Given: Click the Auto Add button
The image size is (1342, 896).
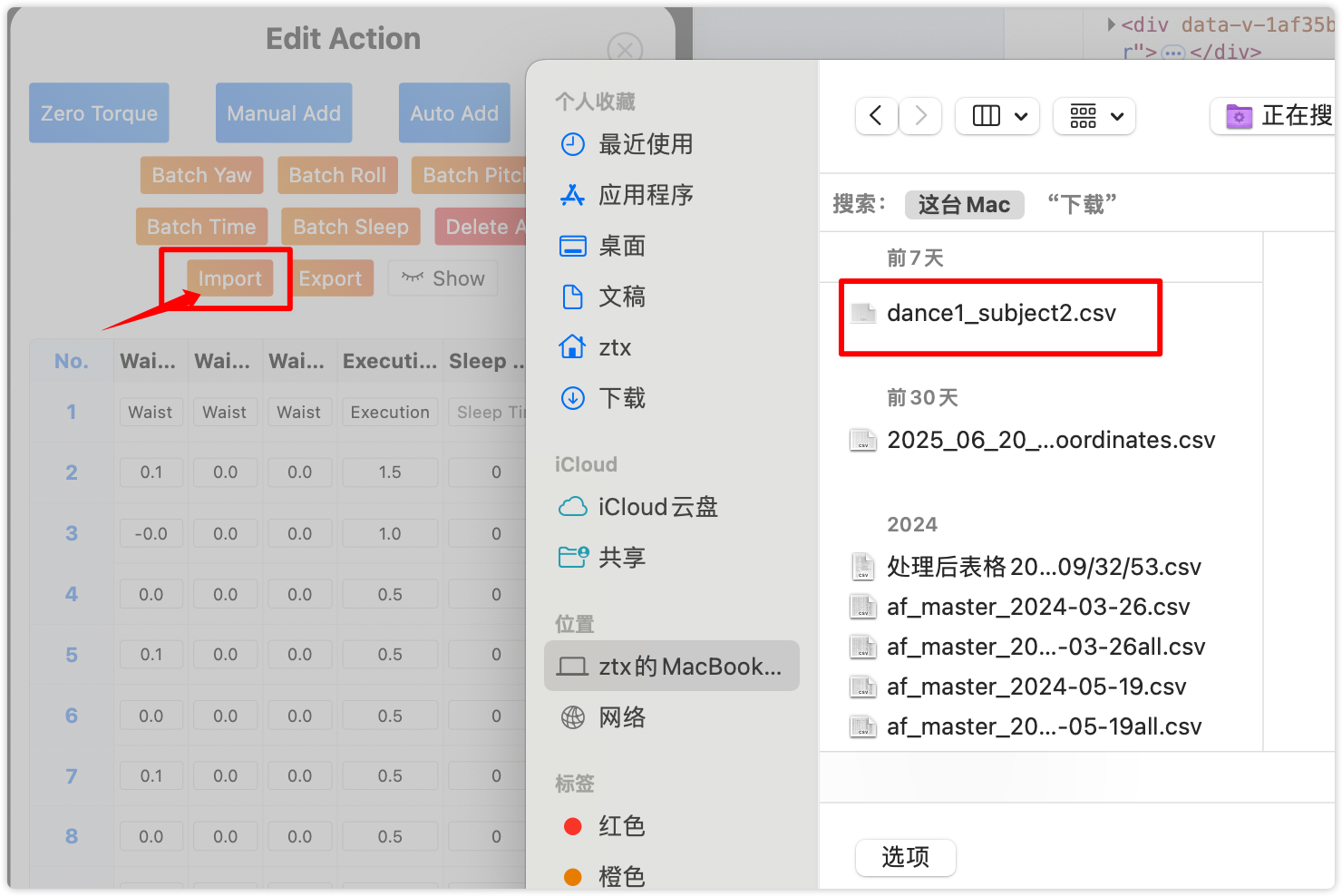Looking at the screenshot, I should pos(454,113).
